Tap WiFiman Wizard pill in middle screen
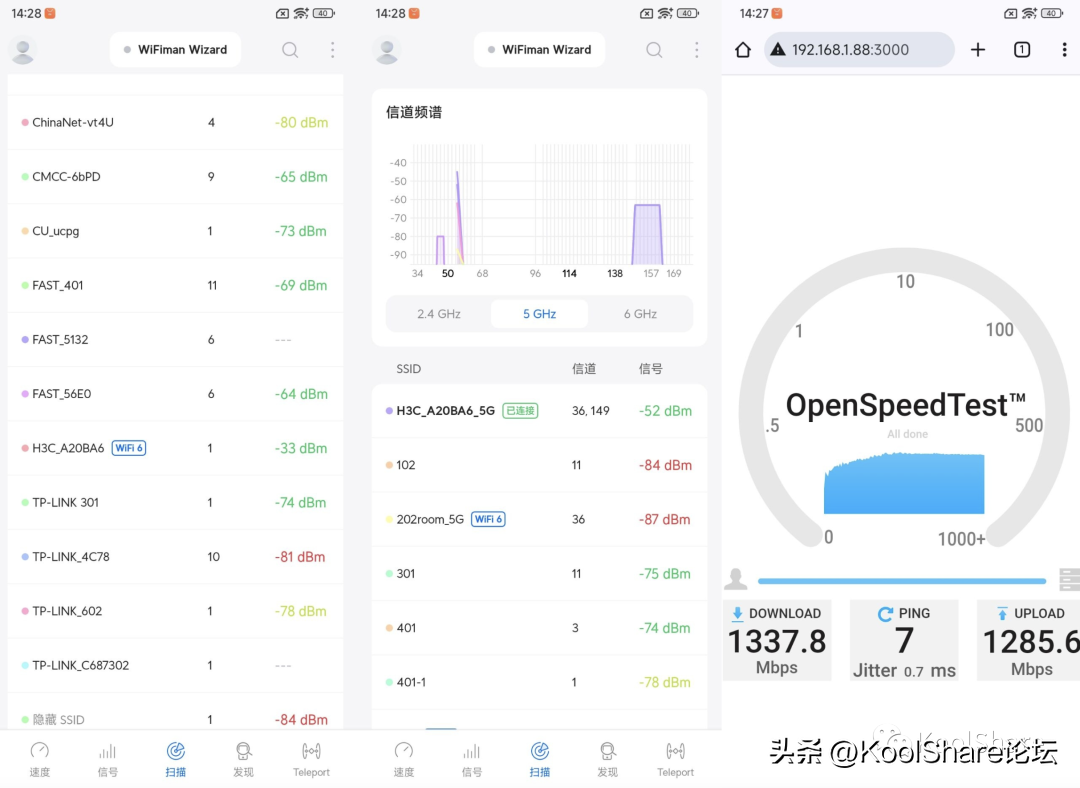This screenshot has height=788, width=1080. (x=539, y=50)
